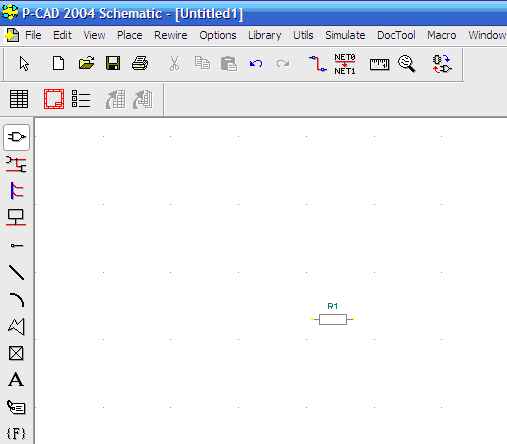Copy selection using copy icon

click(x=202, y=63)
